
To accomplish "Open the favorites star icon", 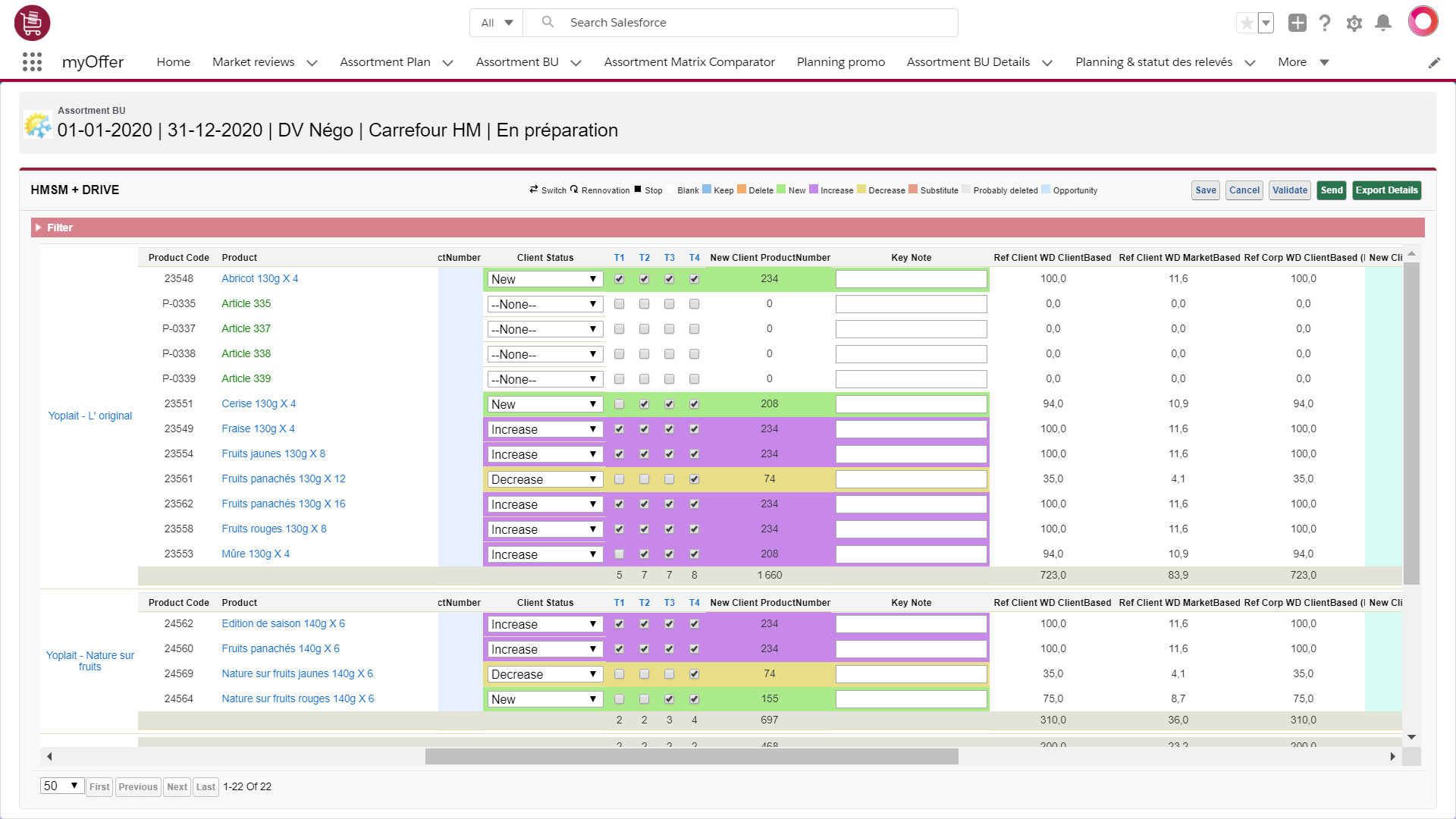I will point(1246,23).
